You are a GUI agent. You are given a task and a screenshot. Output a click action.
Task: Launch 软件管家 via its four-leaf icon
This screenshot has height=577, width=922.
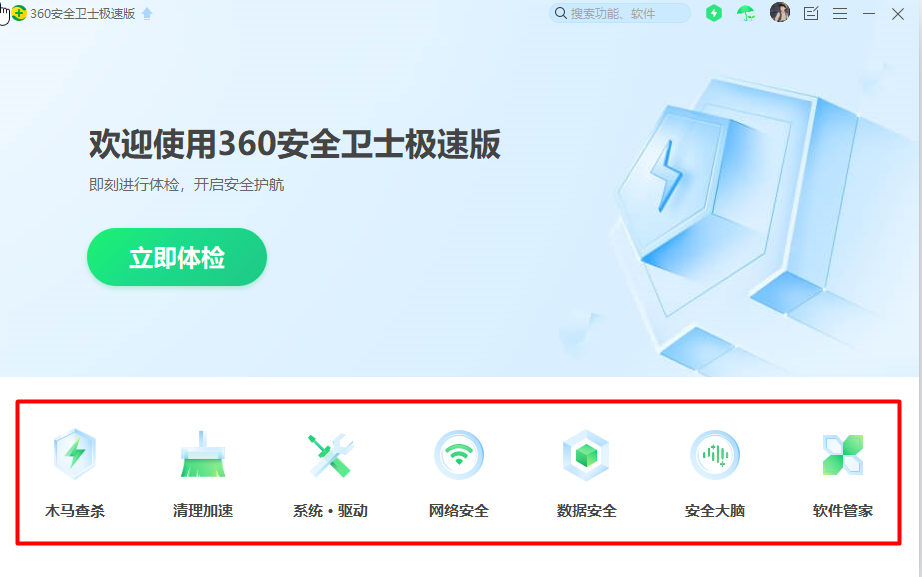(x=843, y=455)
